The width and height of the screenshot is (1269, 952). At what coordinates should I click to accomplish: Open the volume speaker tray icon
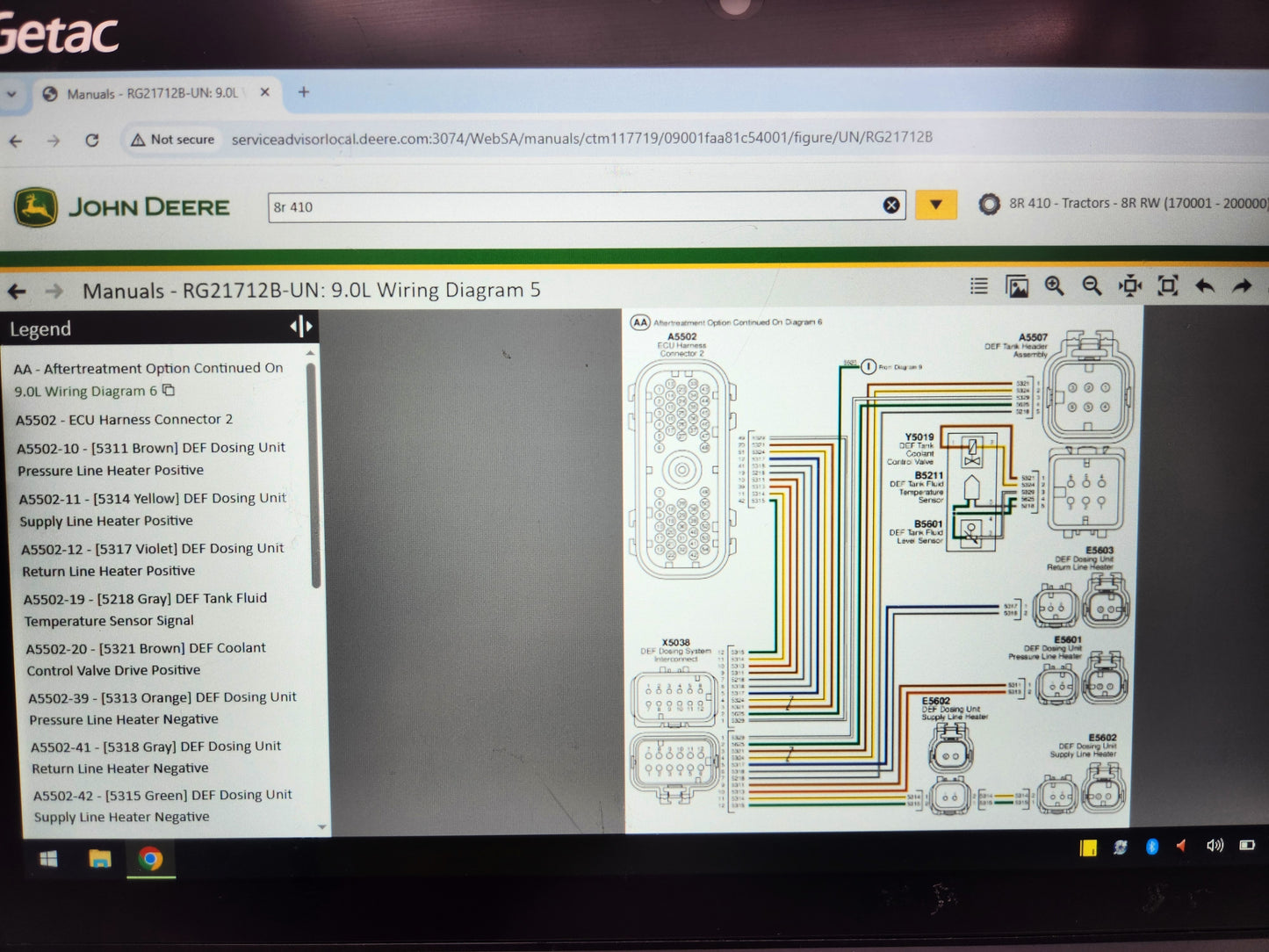coord(1215,846)
